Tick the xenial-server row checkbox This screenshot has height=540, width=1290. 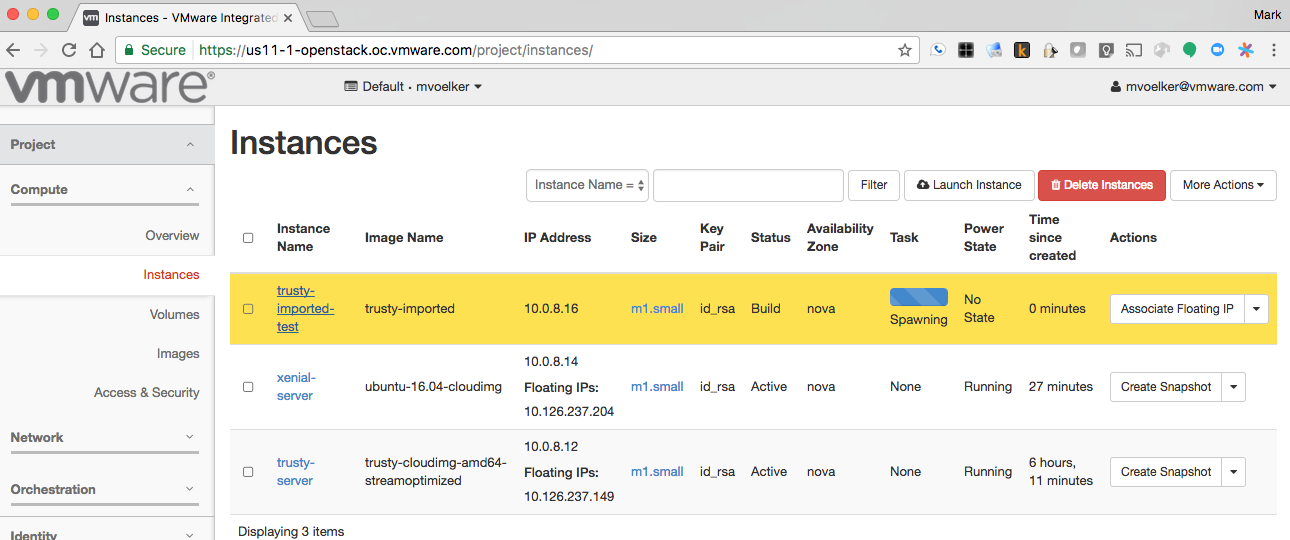pos(248,387)
